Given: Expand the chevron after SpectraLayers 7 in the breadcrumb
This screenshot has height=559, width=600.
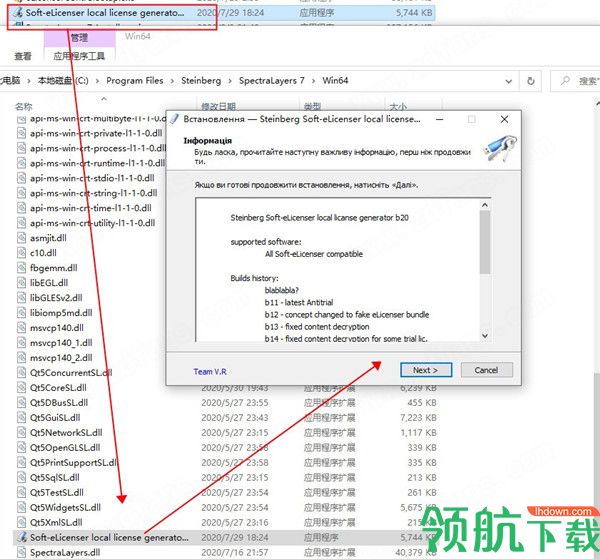Looking at the screenshot, I should (x=313, y=81).
